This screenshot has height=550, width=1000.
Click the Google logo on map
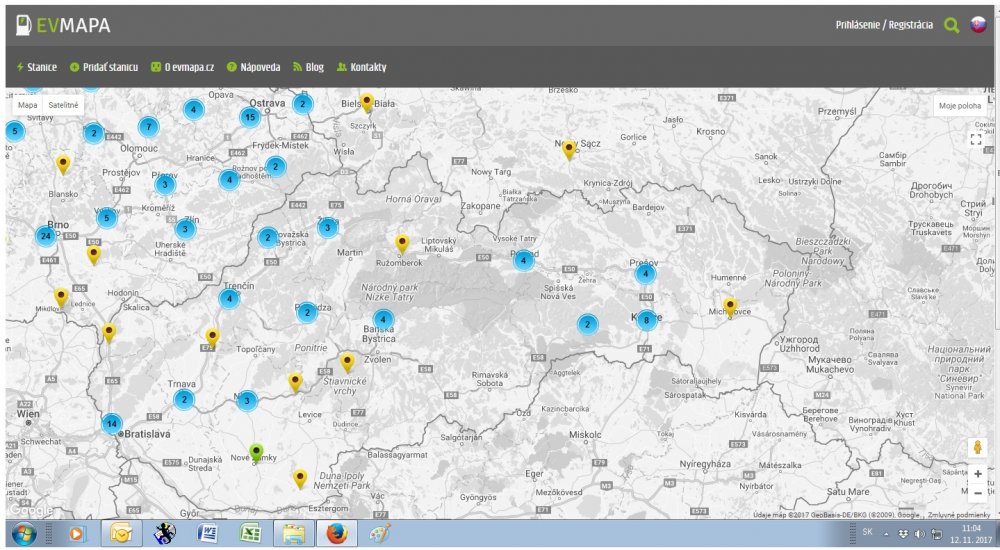click(x=32, y=510)
